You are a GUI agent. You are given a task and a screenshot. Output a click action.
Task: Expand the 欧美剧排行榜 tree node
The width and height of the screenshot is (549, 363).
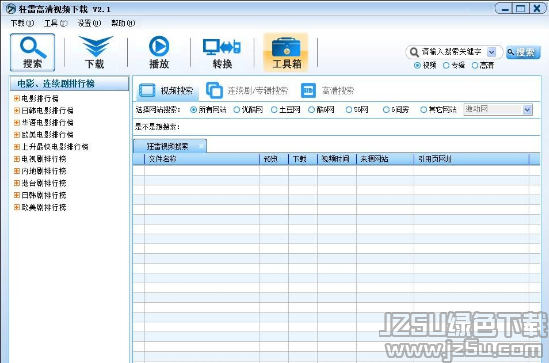pyautogui.click(x=16, y=207)
